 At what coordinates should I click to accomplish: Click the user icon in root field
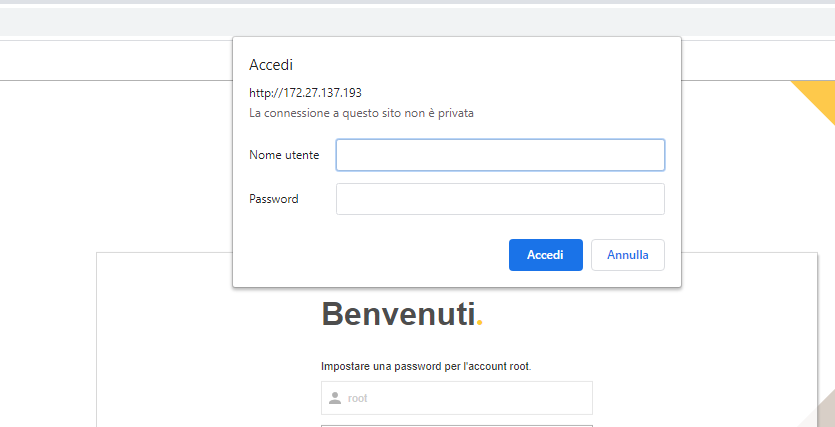335,398
